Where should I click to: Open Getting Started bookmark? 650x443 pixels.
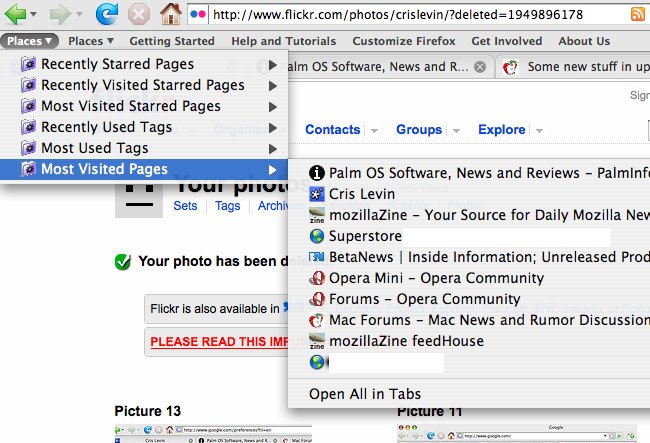click(172, 41)
